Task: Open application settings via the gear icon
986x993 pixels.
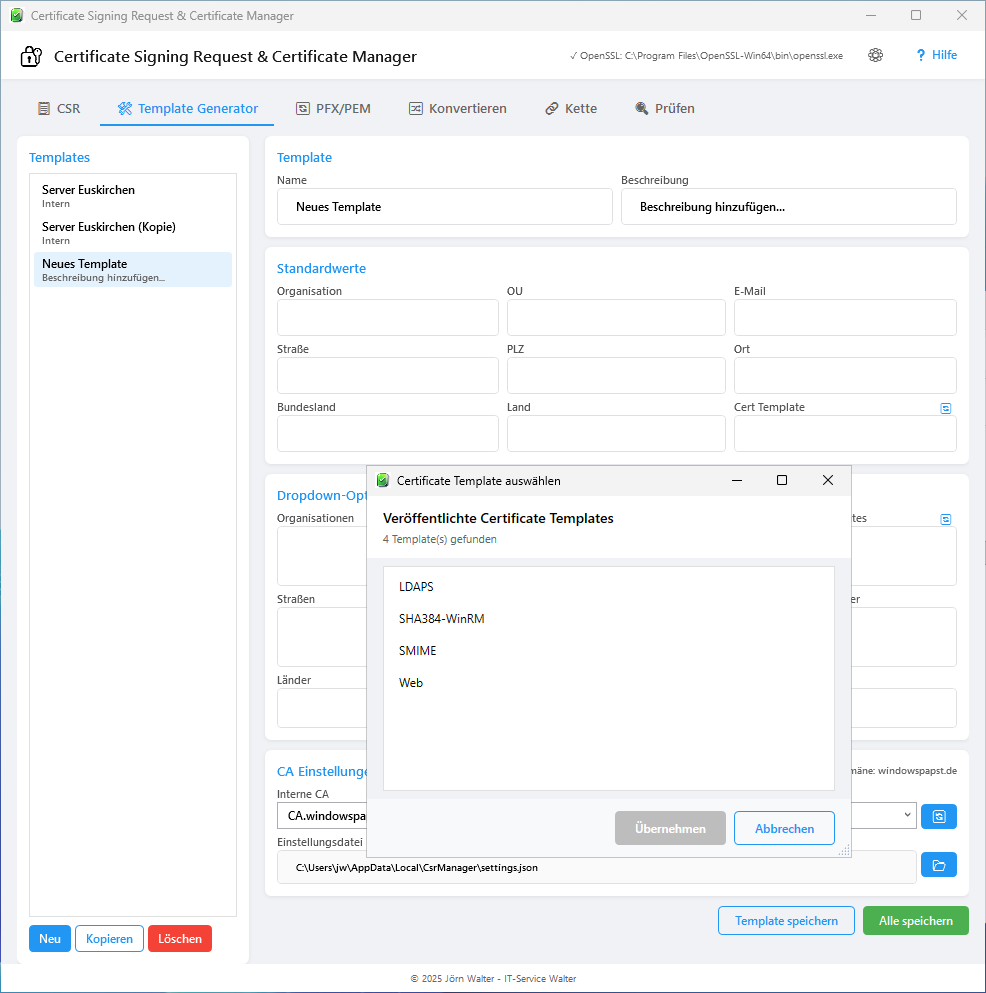Action: (875, 55)
